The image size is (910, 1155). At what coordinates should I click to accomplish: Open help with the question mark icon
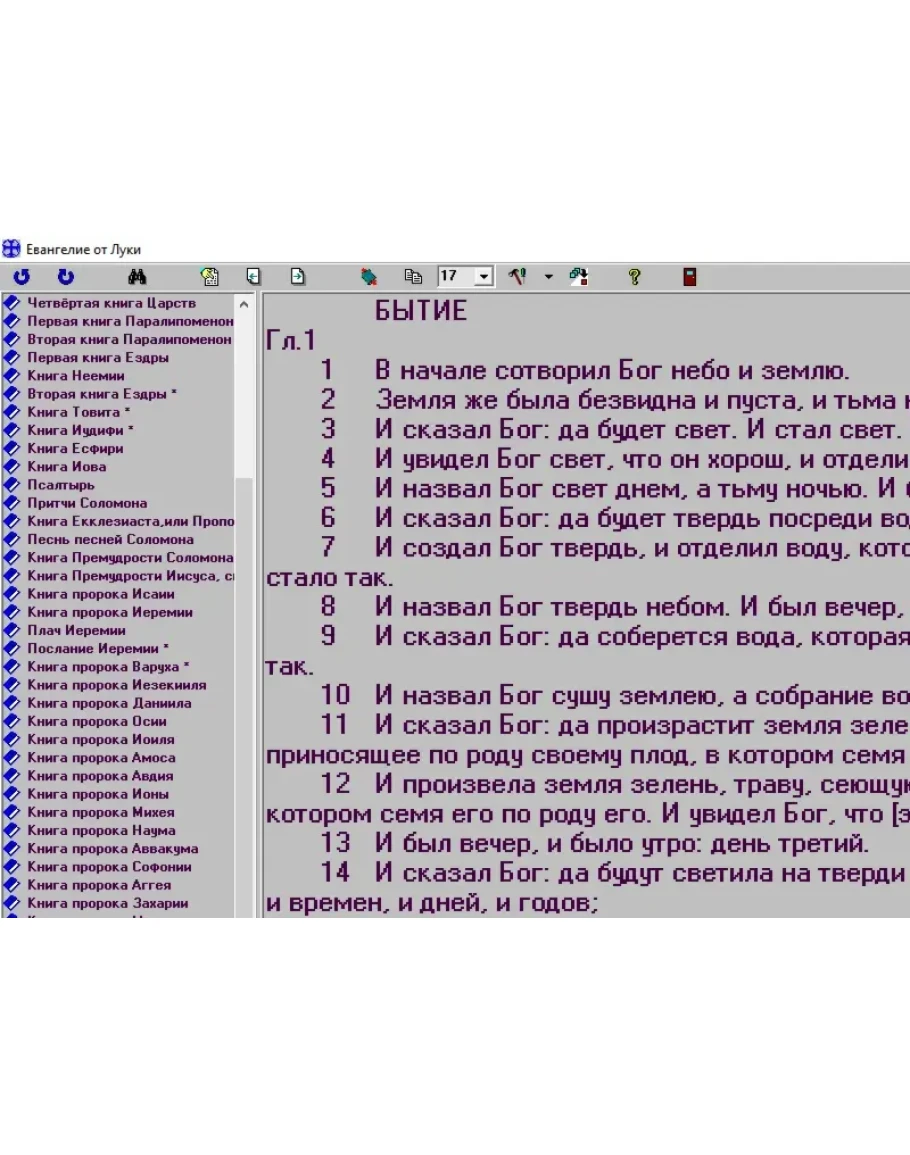tap(634, 277)
